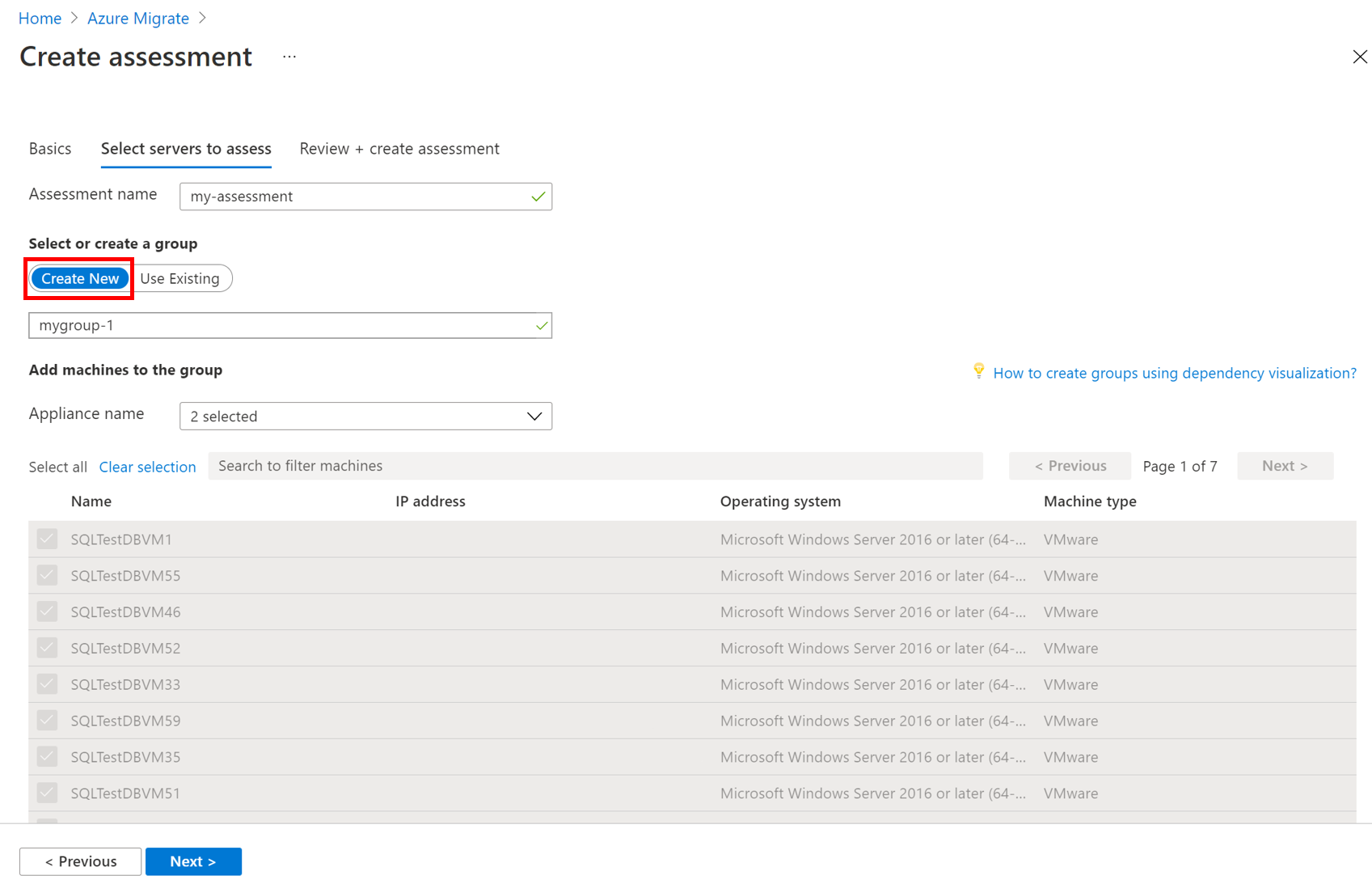This screenshot has width=1372, height=884.
Task: Open the Select servers to assess tab
Action: click(x=186, y=149)
